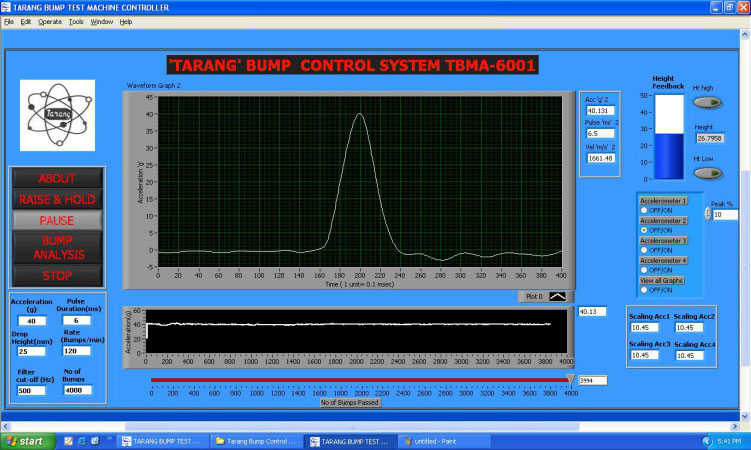Viewport: 751px width, 450px height.
Task: Open the first TARANG BUMP TEST taskbar window
Action: [x=164, y=441]
